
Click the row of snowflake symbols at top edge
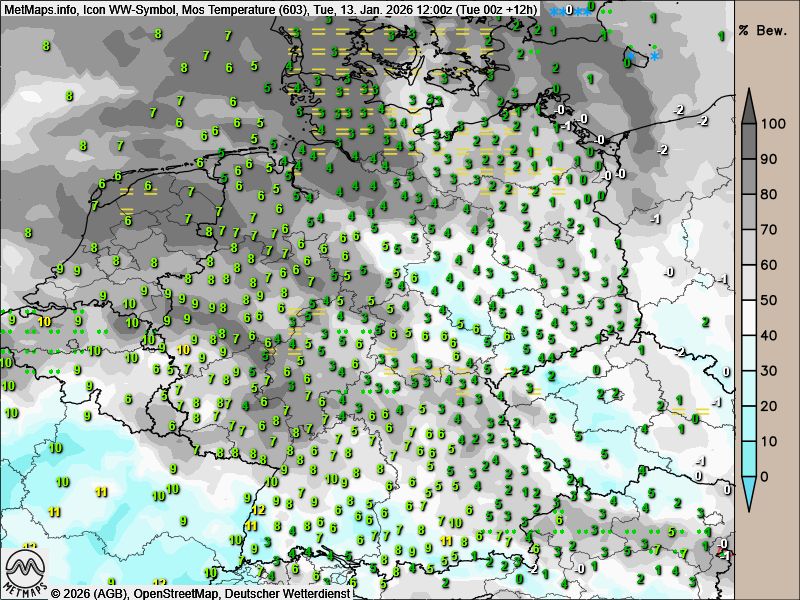(568, 11)
